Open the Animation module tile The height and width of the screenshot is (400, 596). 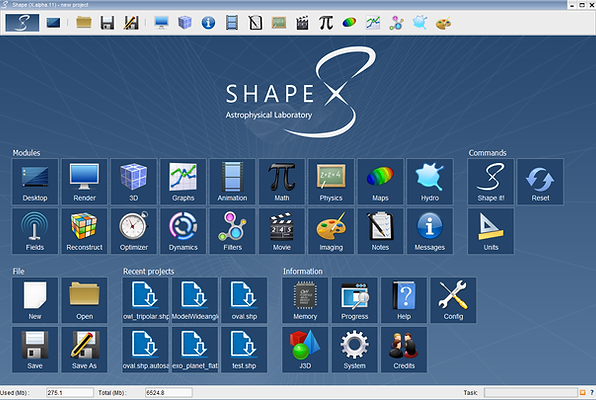(232, 182)
